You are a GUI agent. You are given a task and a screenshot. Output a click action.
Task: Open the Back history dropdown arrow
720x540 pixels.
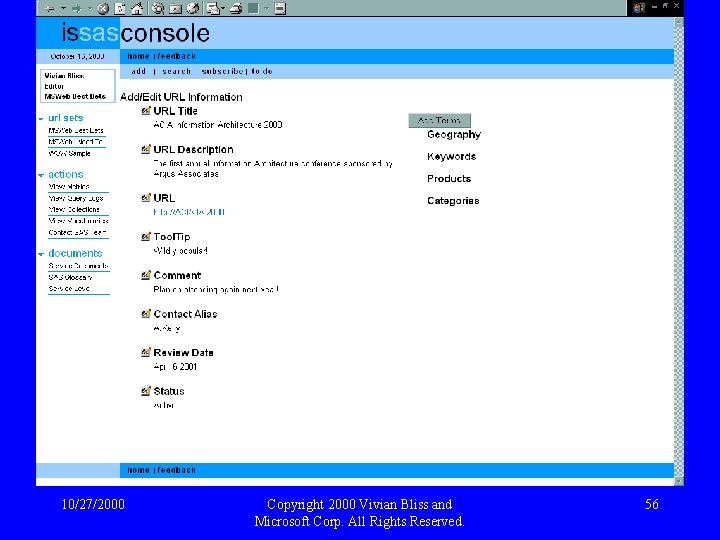click(x=63, y=8)
